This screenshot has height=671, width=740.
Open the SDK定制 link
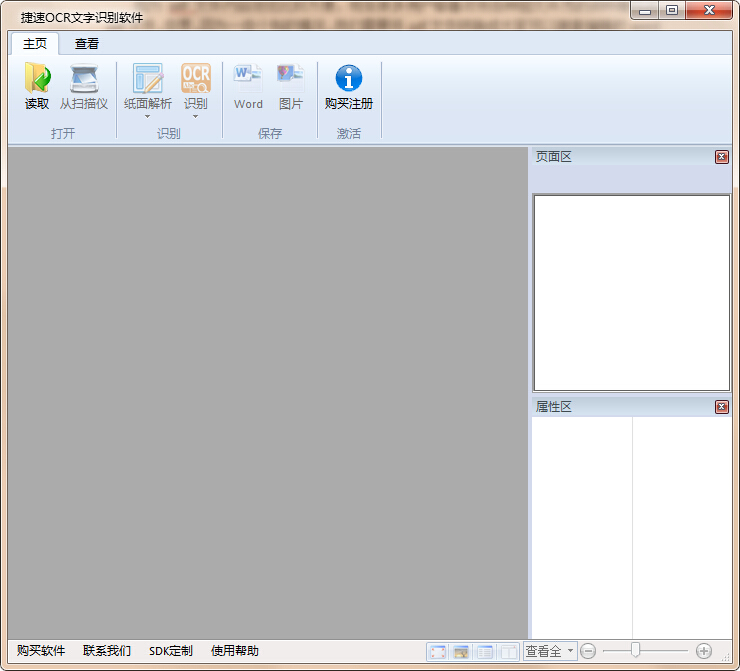pos(171,651)
